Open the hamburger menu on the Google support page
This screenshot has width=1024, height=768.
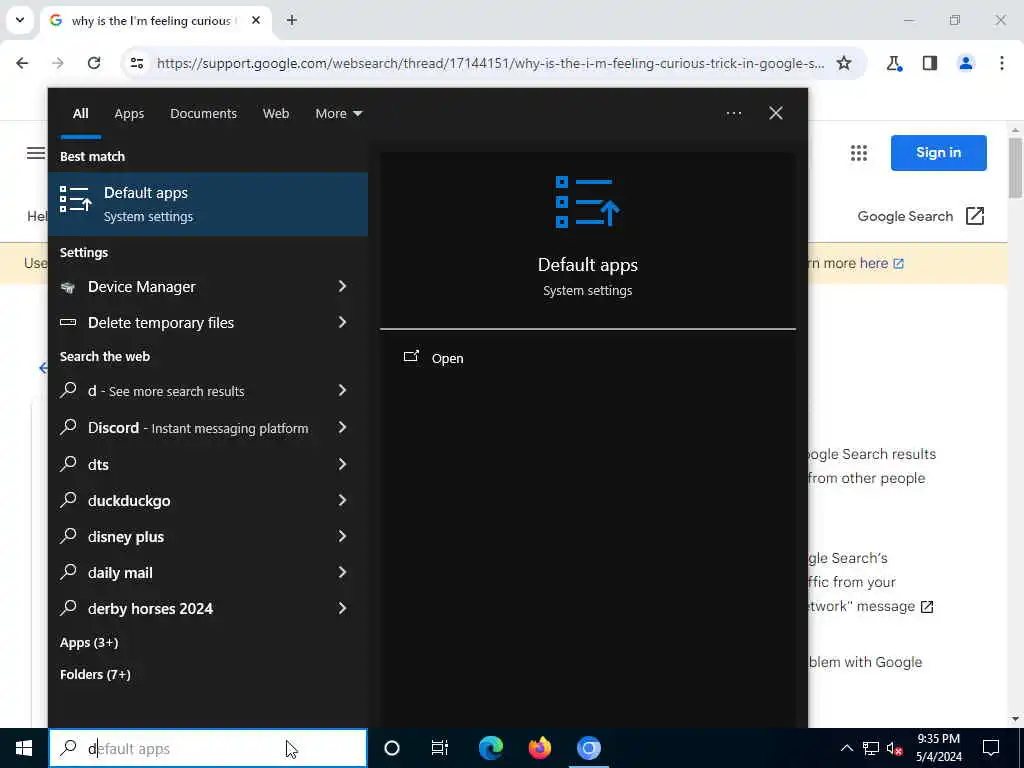(x=36, y=153)
